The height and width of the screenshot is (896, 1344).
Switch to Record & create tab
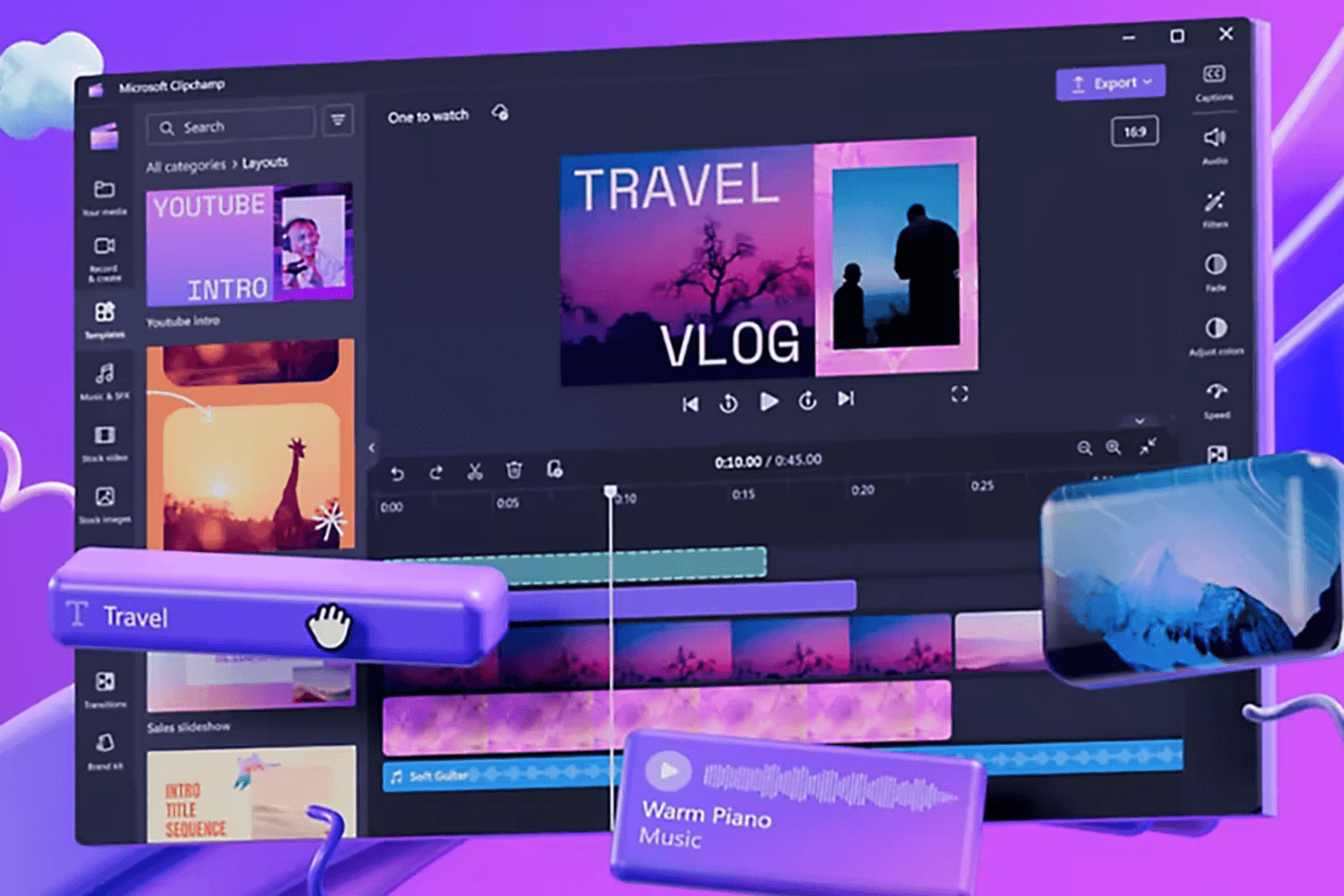tap(104, 248)
